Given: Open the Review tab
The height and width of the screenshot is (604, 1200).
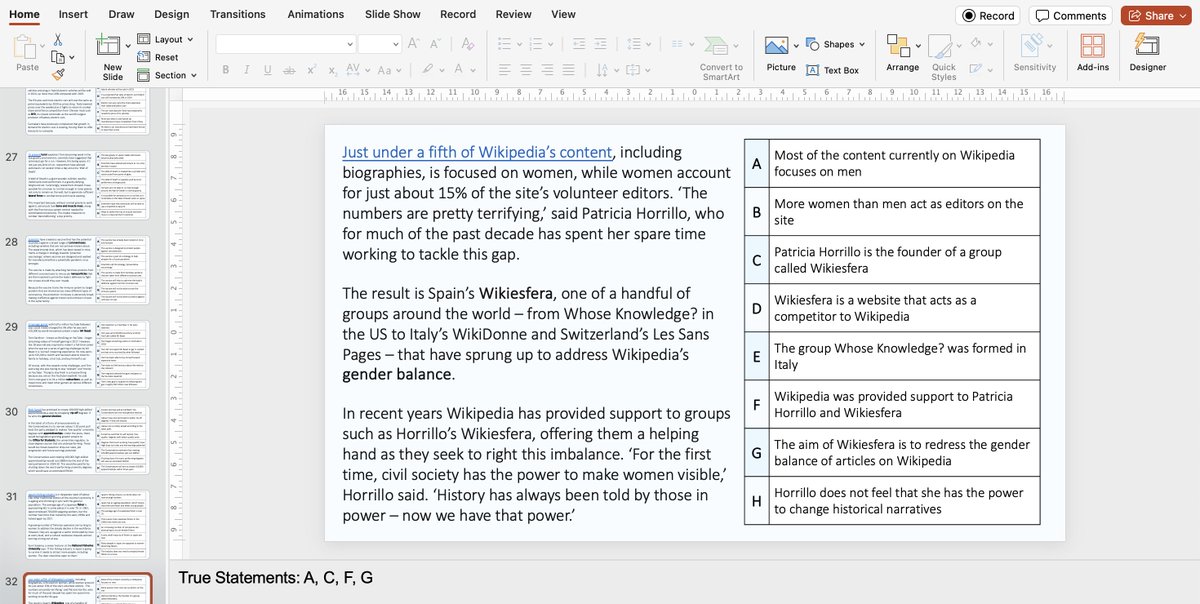Looking at the screenshot, I should 513,14.
